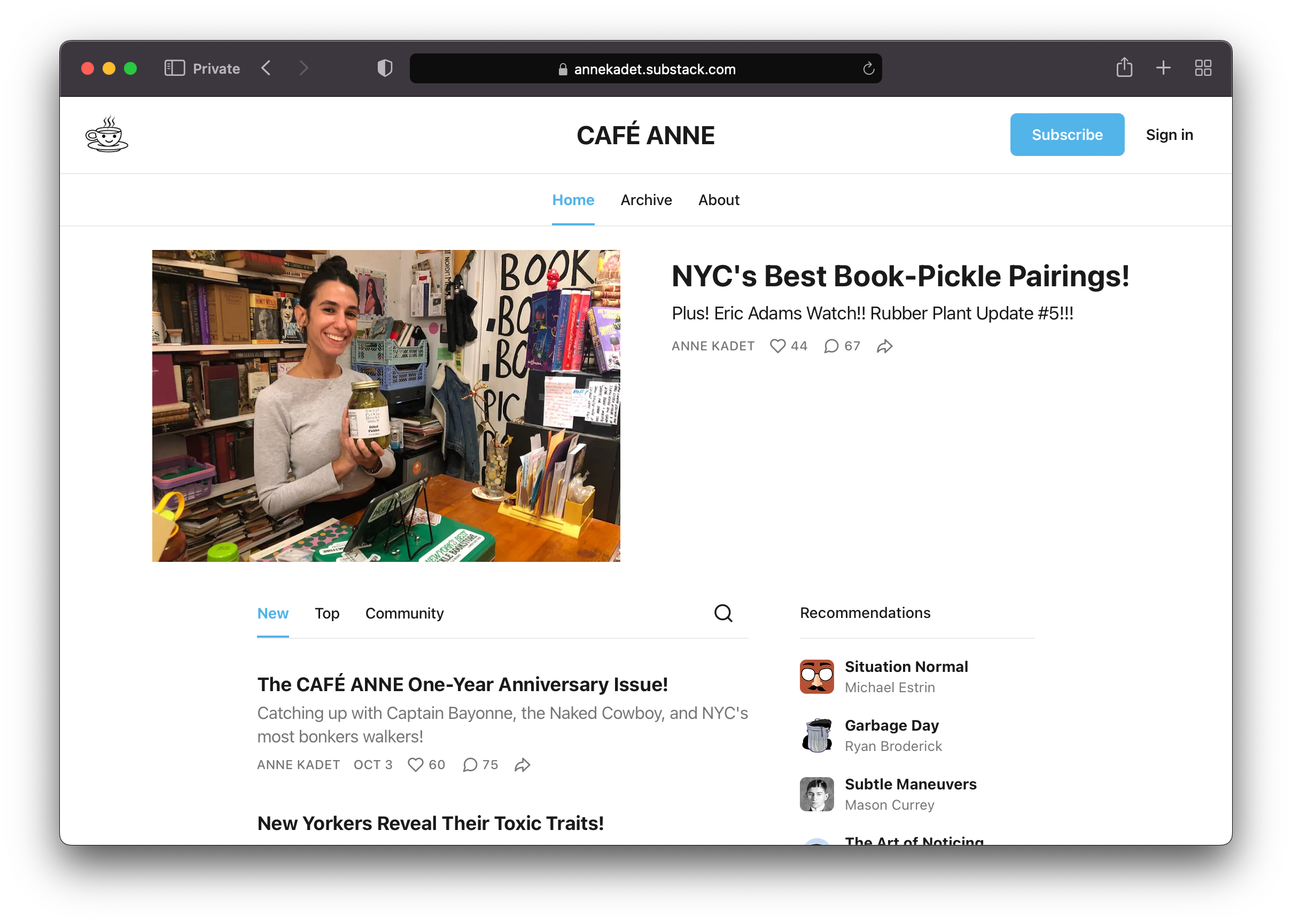Switch to the Community tab
Image resolution: width=1292 pixels, height=924 pixels.
coord(404,613)
